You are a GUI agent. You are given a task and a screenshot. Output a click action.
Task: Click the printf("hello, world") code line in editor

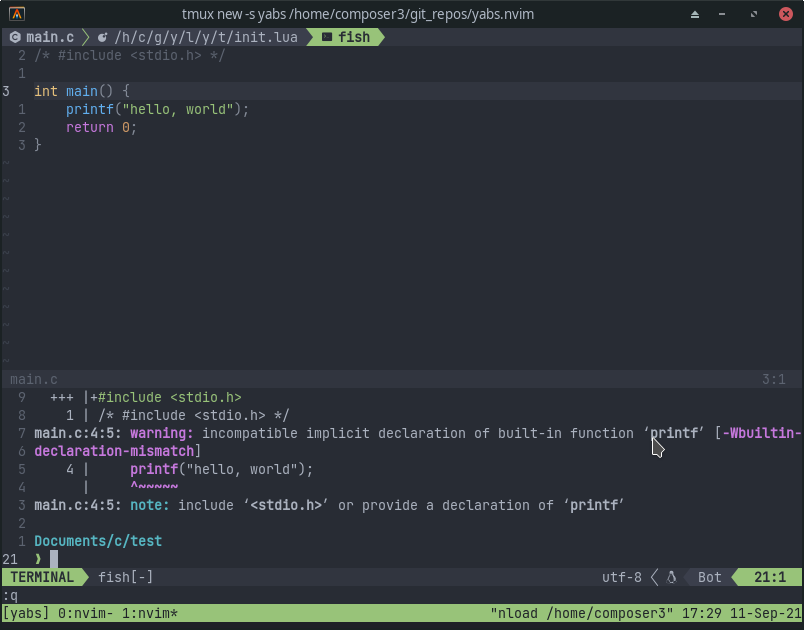[157, 109]
